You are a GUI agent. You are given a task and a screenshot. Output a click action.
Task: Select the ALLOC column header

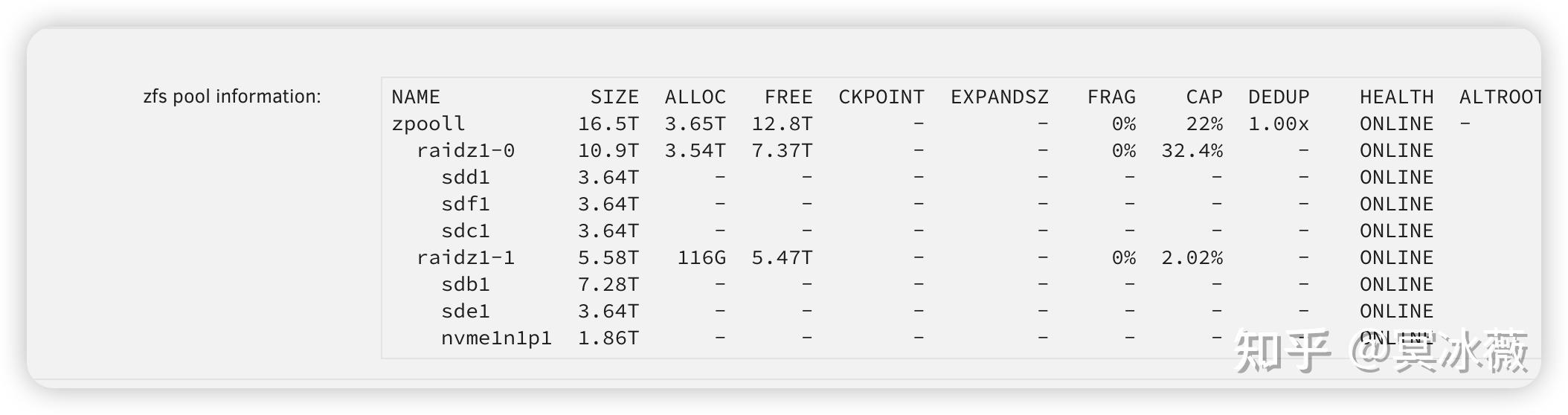pos(695,97)
